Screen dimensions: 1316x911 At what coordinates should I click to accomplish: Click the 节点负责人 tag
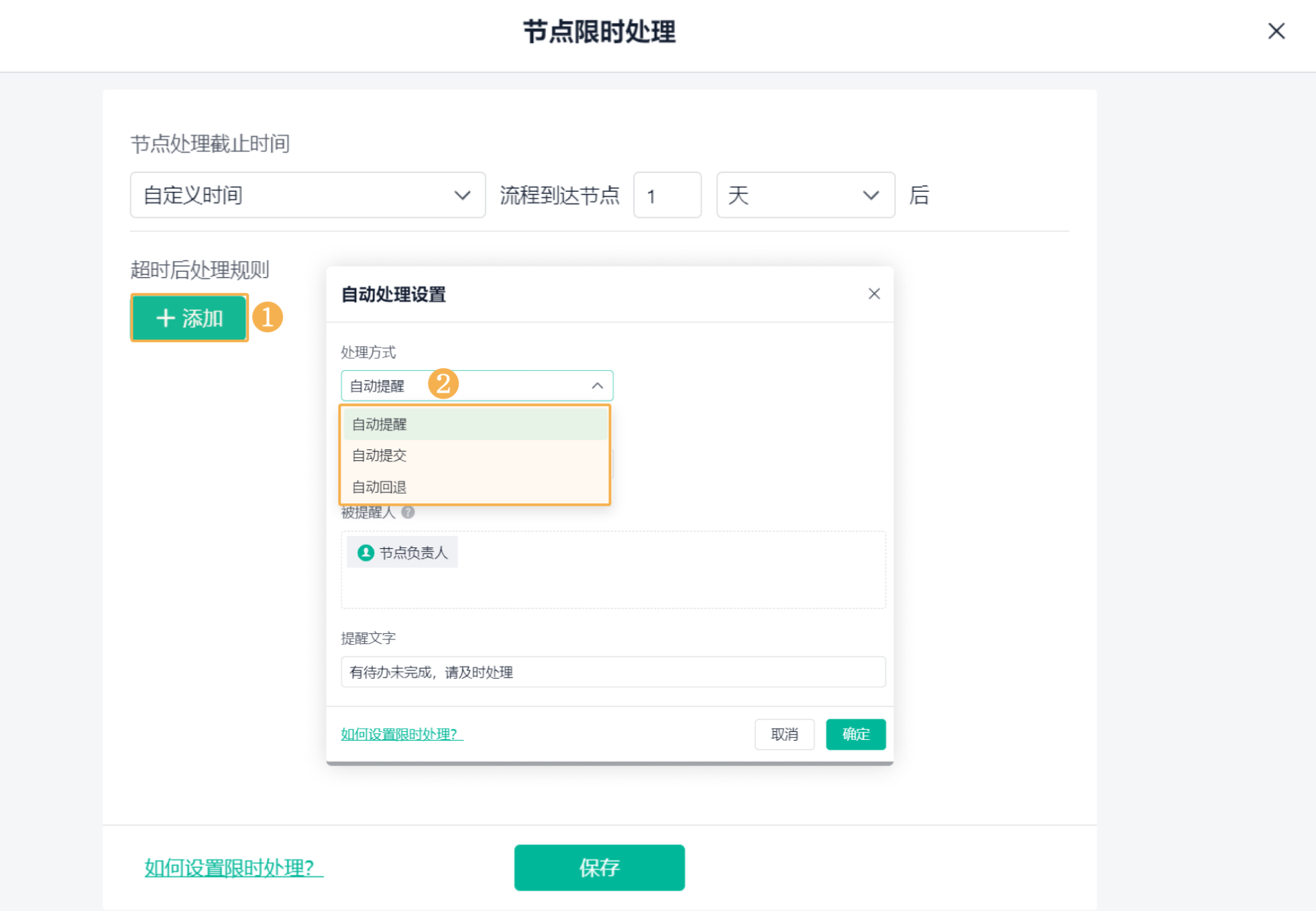click(x=402, y=552)
